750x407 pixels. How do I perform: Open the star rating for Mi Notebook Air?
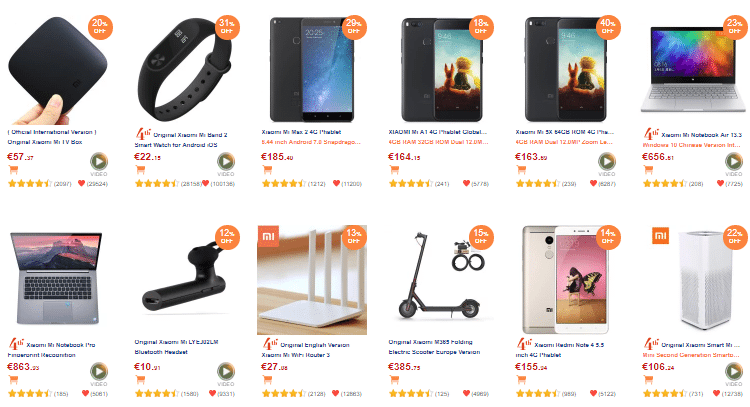pos(664,183)
